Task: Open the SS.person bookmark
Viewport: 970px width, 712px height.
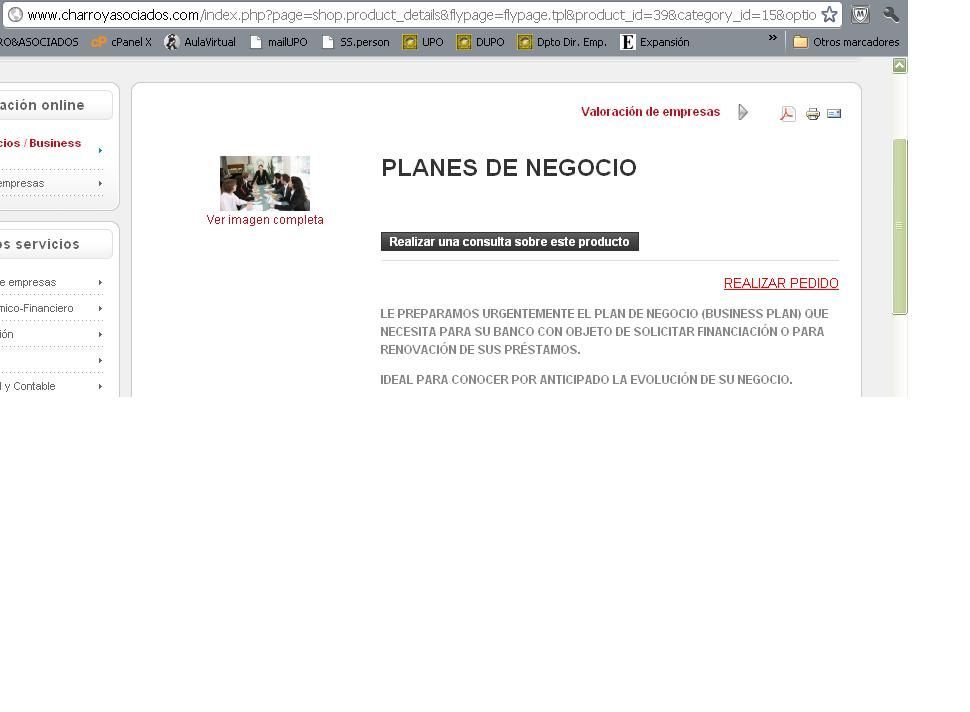Action: coord(356,42)
